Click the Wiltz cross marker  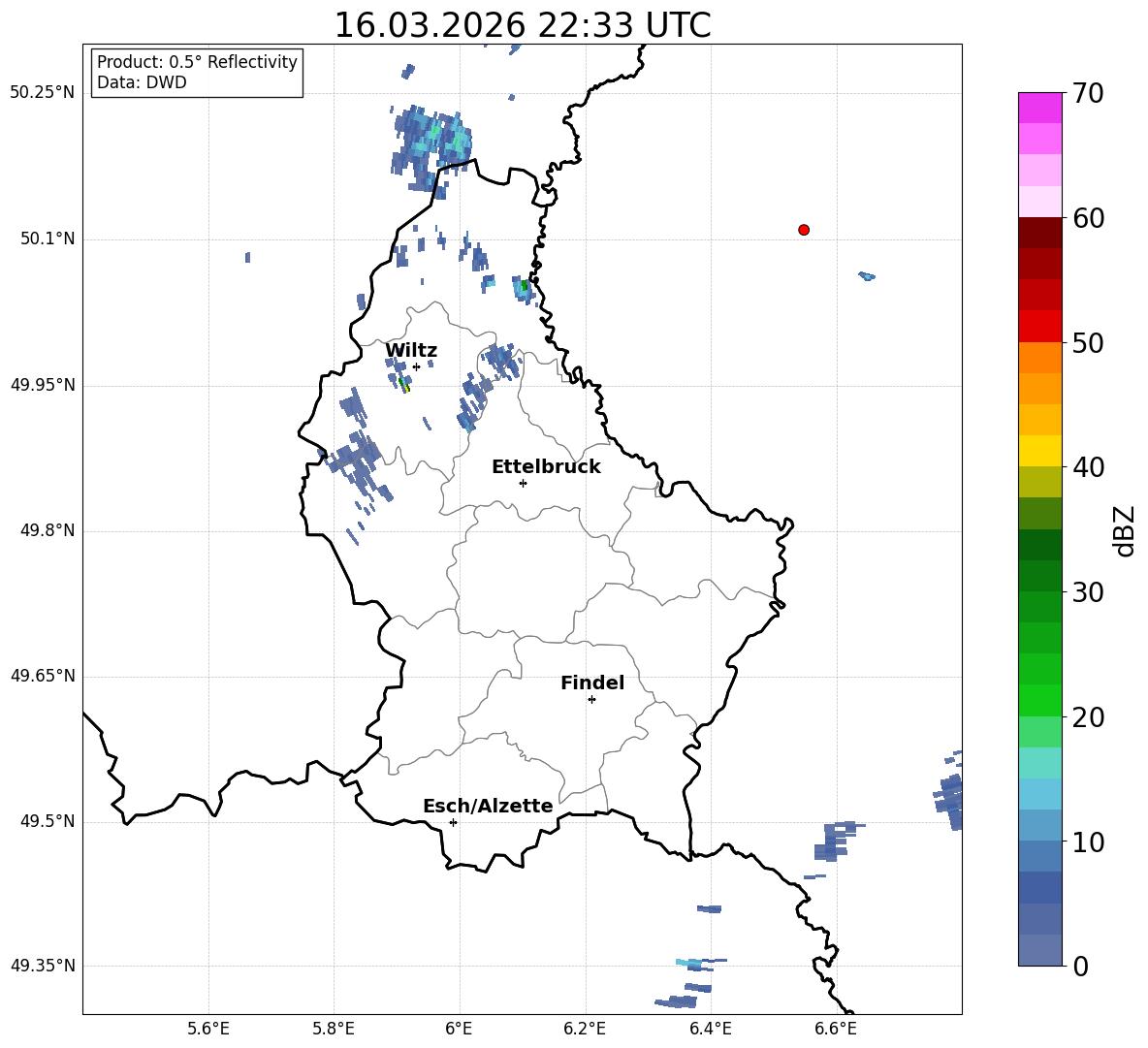click(x=416, y=366)
